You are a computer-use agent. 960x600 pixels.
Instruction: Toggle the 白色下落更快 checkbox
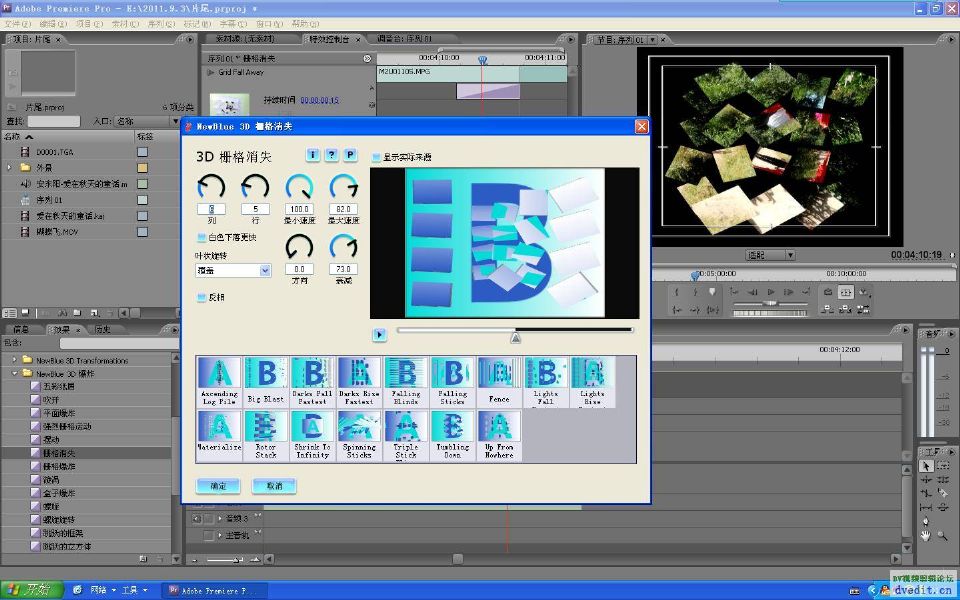pos(201,237)
